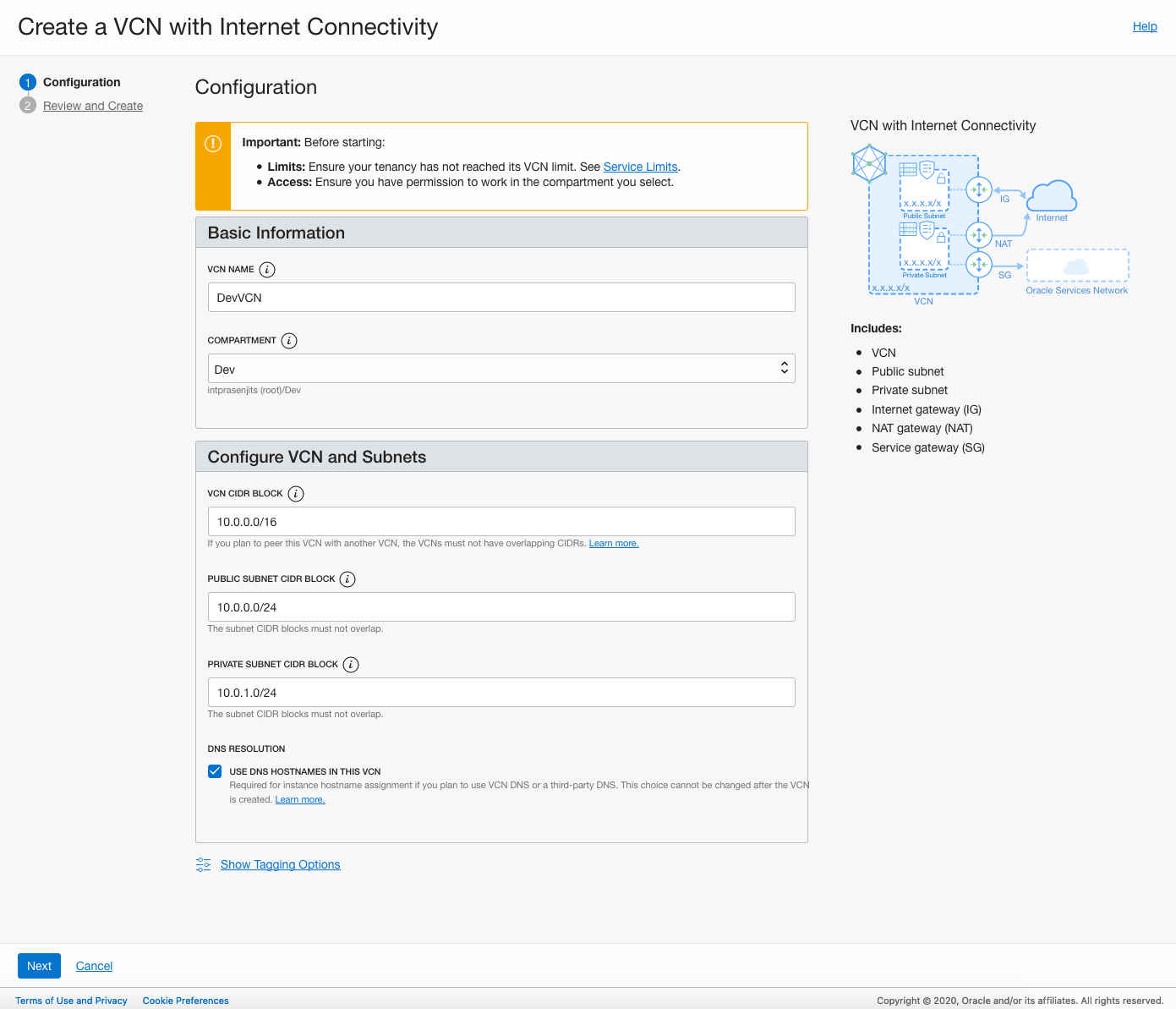
Task: Click the VCN CIDR Block info icon
Action: tap(296, 494)
